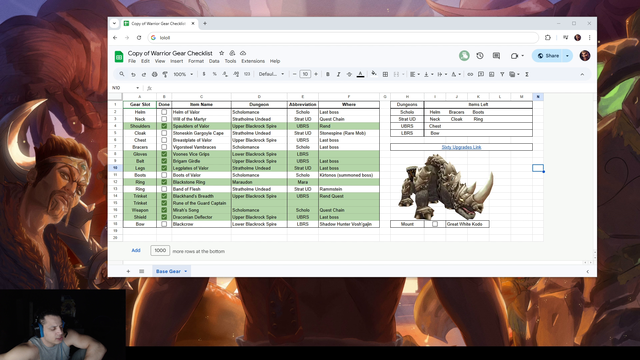The width and height of the screenshot is (640, 360).
Task: Check Done for Boots row
Action: pyautogui.click(x=164, y=175)
